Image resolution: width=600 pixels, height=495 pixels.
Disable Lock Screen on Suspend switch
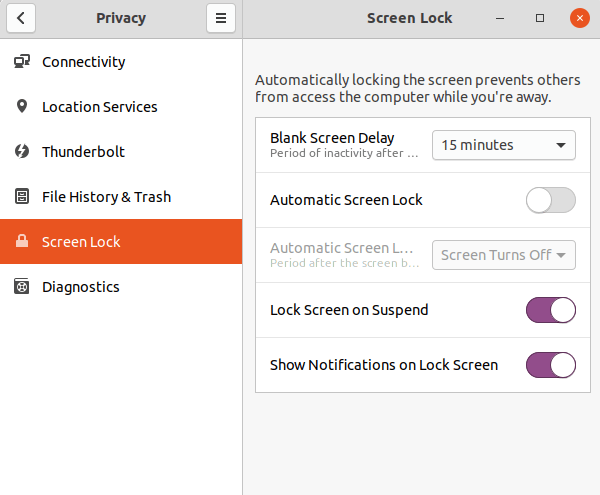coord(551,310)
